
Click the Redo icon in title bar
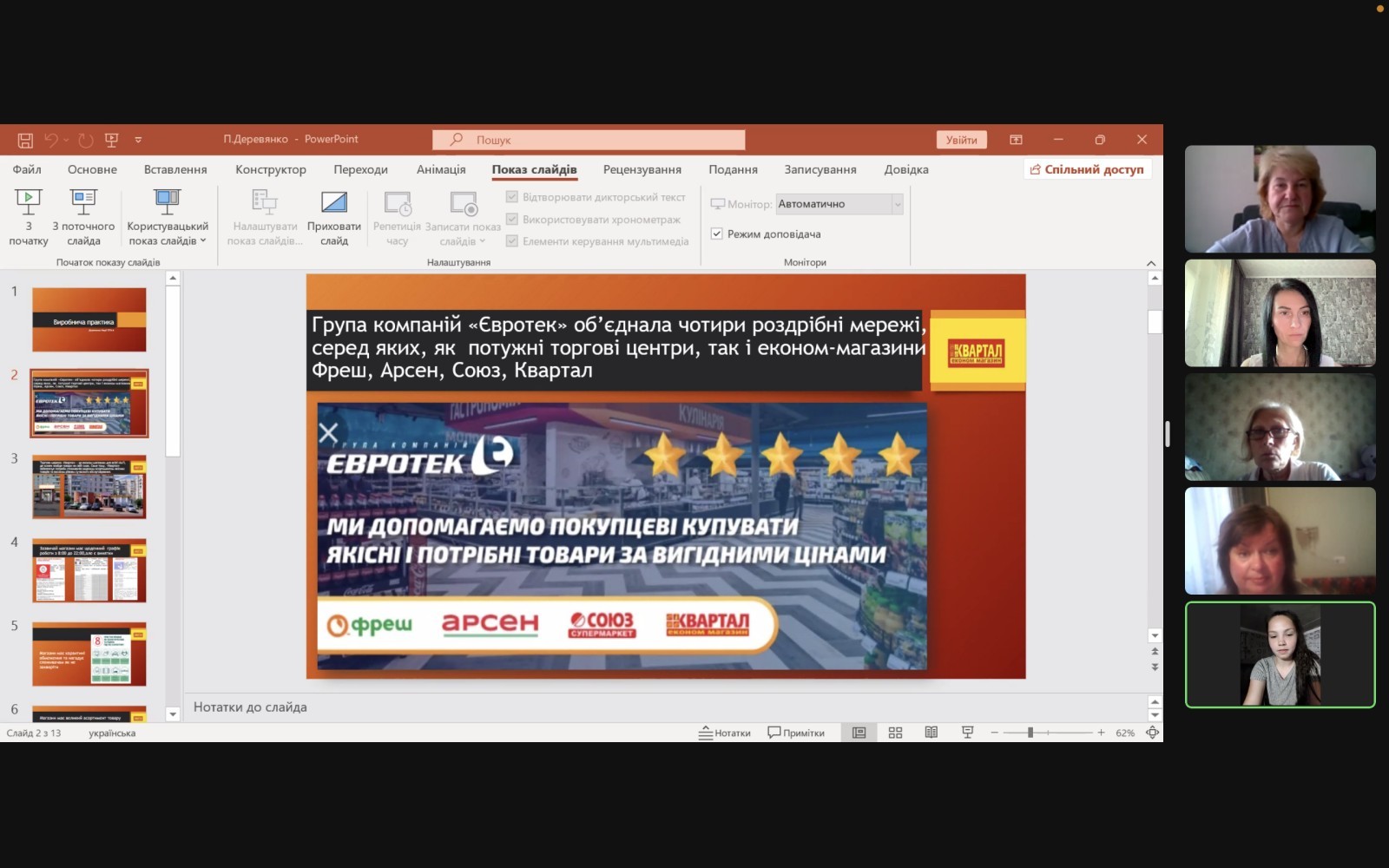coord(85,140)
